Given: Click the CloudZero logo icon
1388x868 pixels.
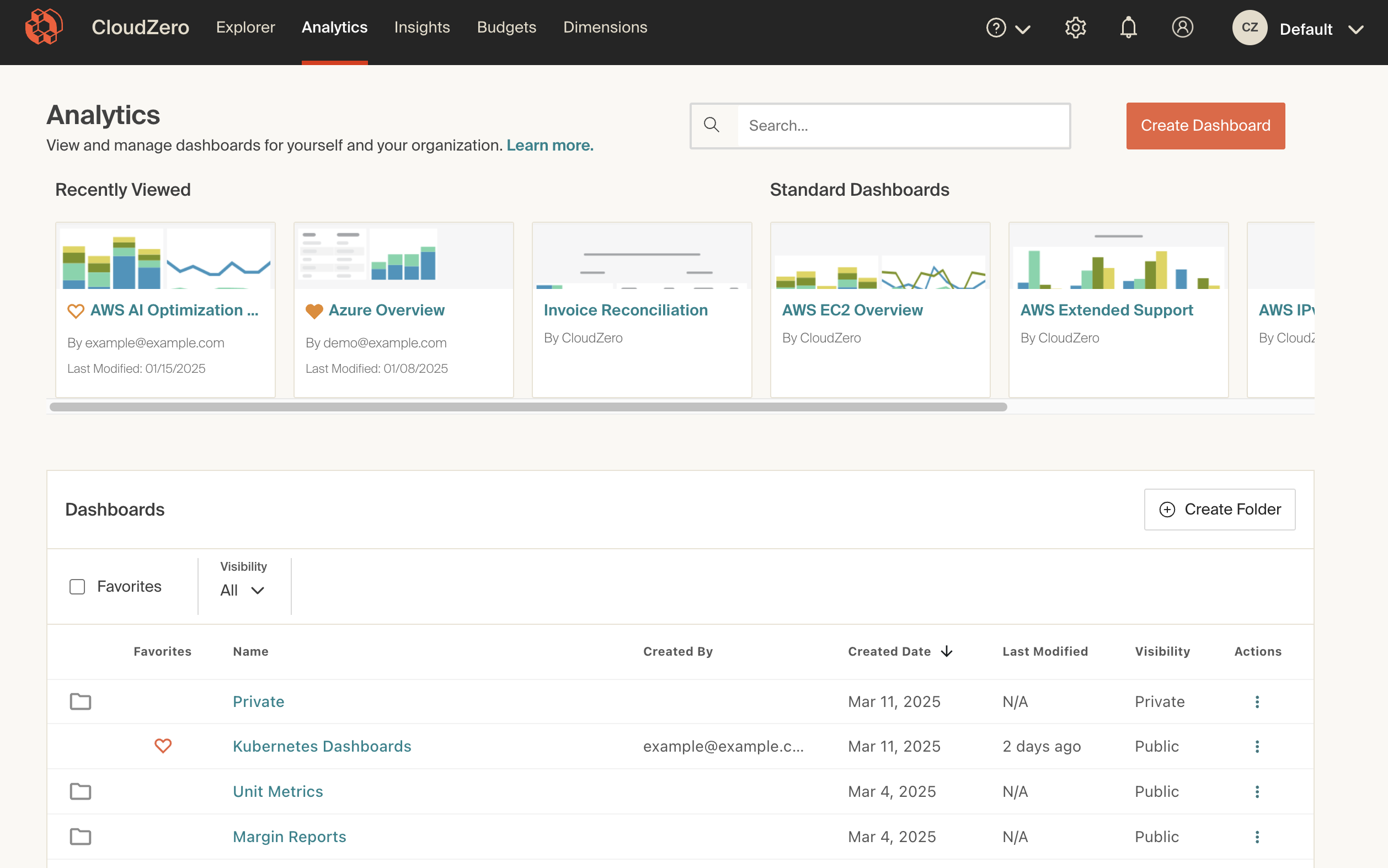Looking at the screenshot, I should click(44, 27).
